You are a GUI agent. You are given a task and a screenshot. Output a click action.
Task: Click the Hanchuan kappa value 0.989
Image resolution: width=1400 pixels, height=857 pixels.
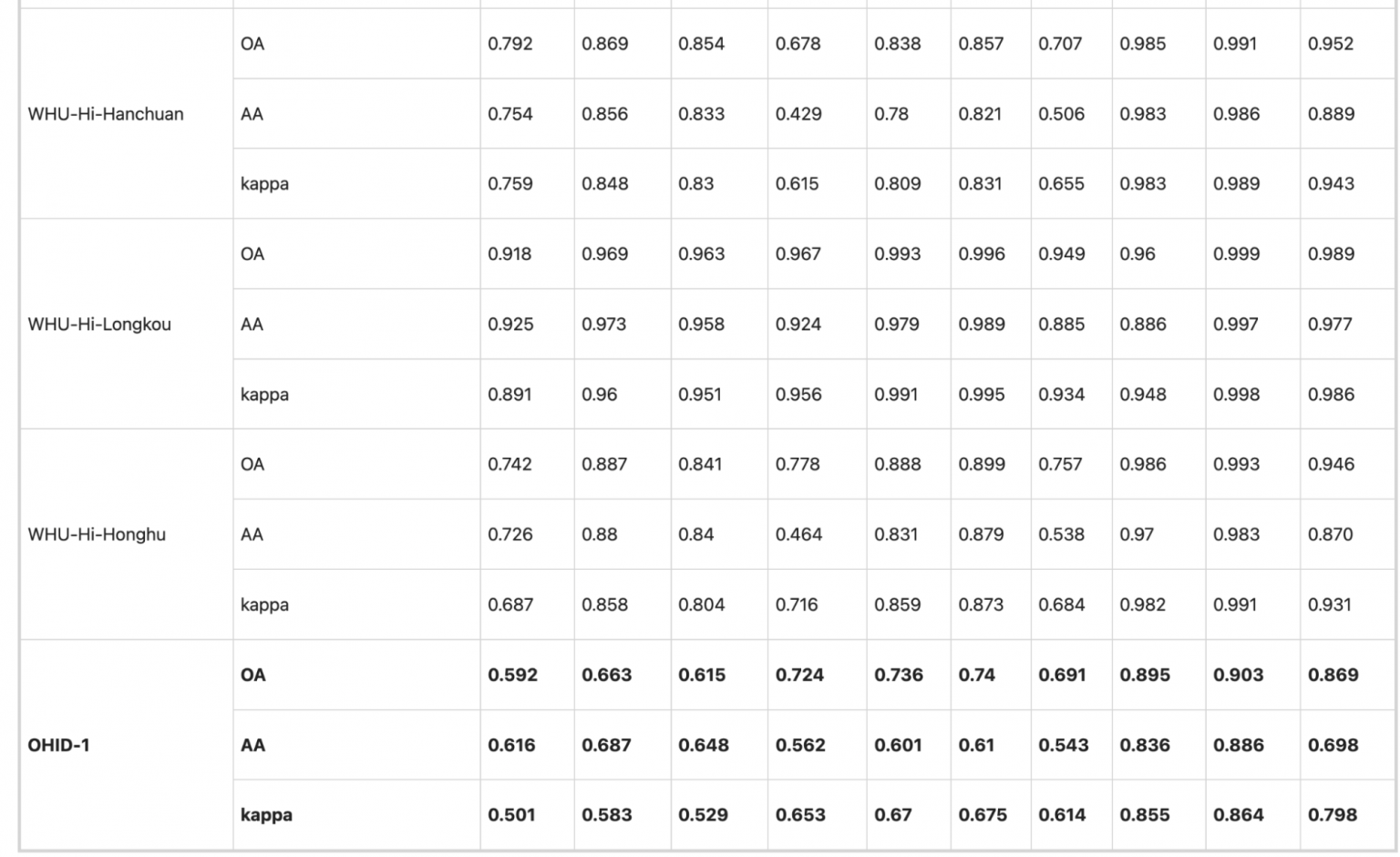coord(1236,184)
